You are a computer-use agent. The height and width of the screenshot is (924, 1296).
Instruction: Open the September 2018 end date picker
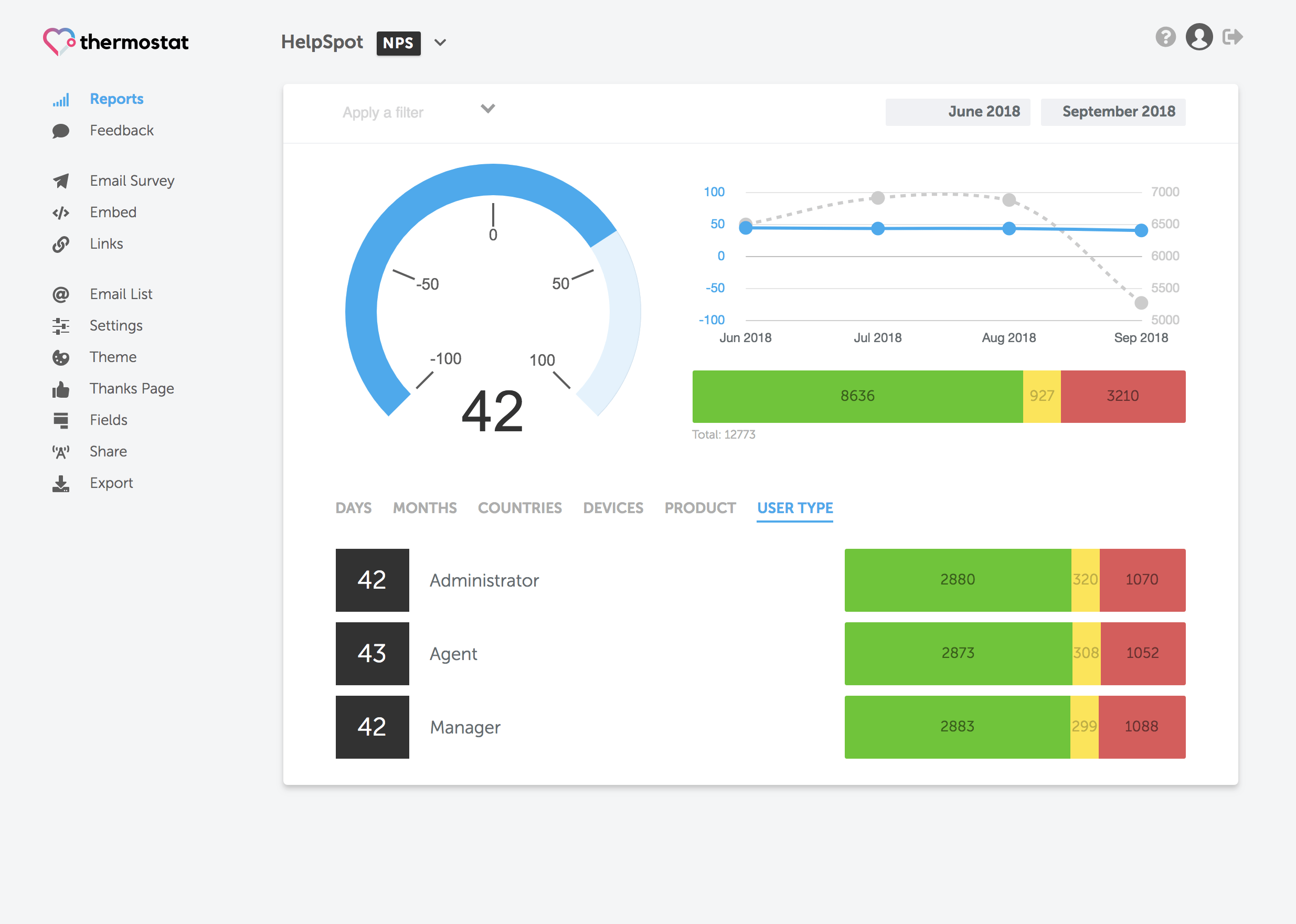coord(1113,112)
